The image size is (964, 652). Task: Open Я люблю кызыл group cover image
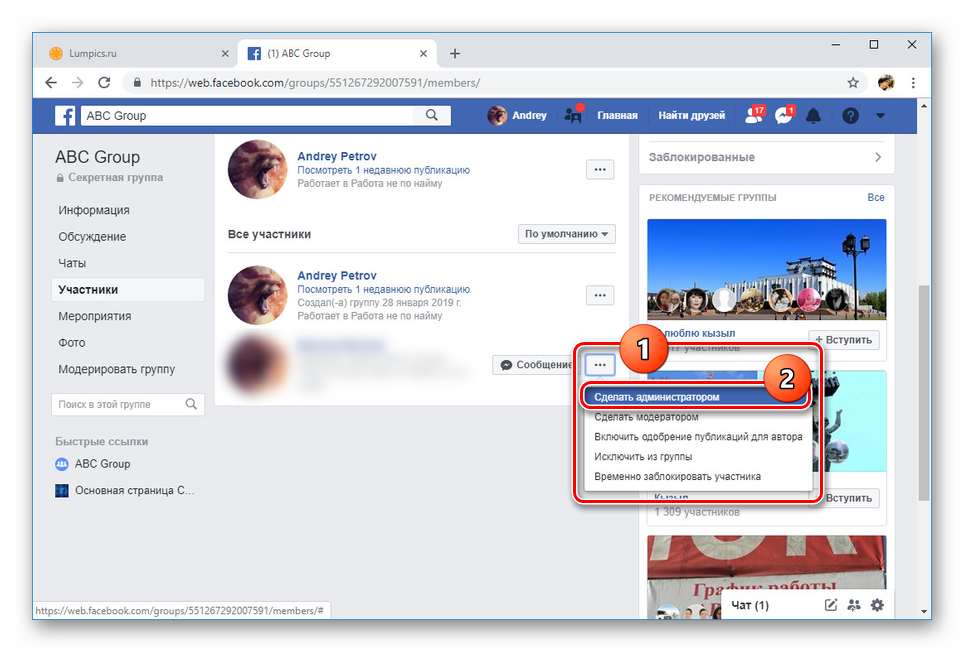pyautogui.click(x=767, y=269)
